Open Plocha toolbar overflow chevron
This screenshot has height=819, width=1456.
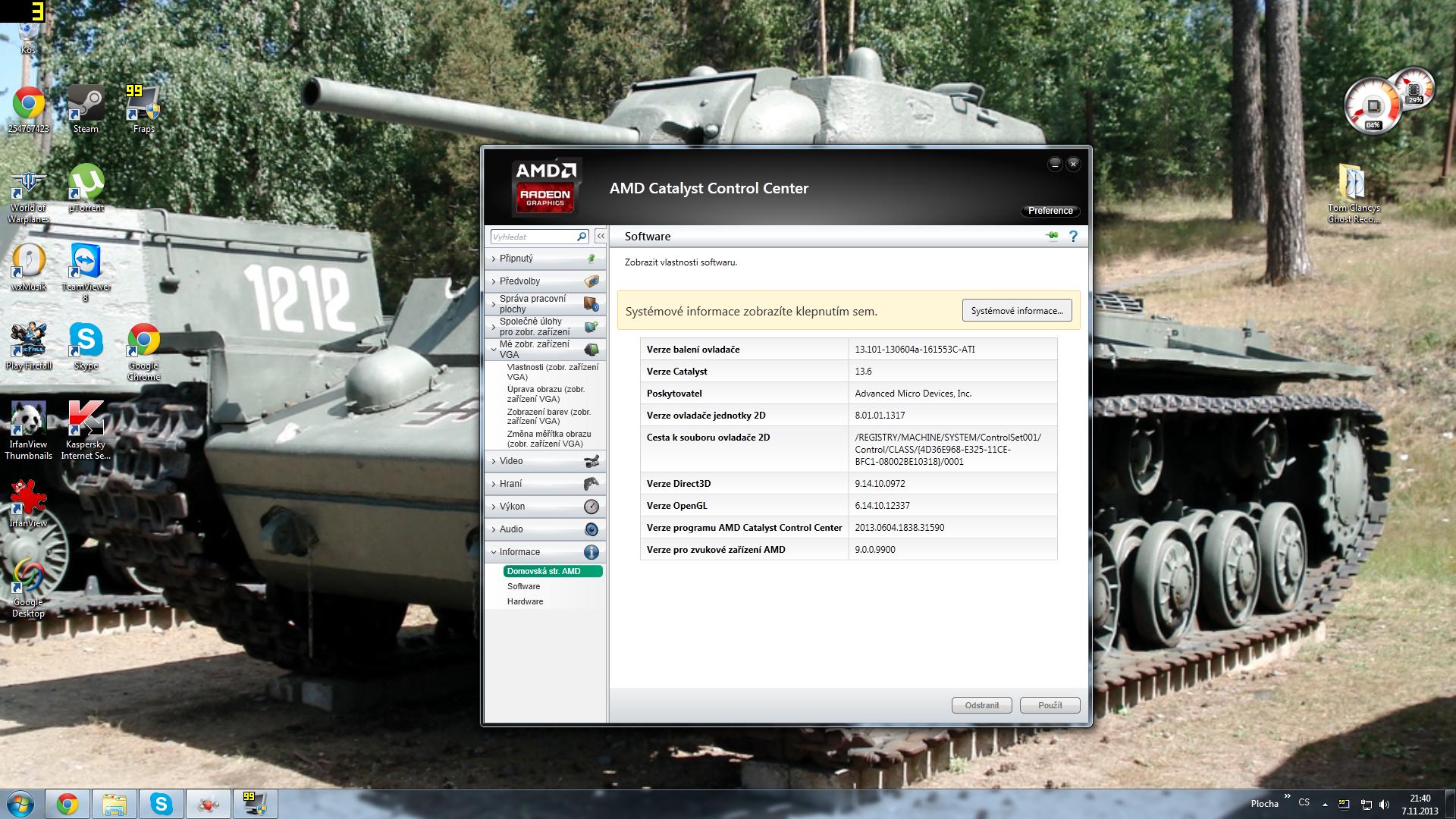tap(1287, 797)
